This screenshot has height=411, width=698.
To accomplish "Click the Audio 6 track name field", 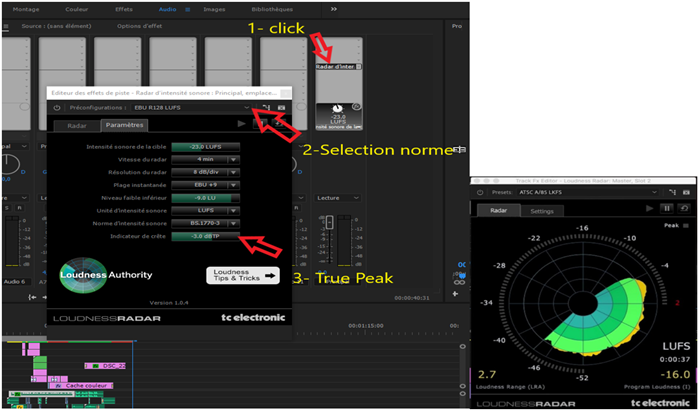I will point(15,282).
